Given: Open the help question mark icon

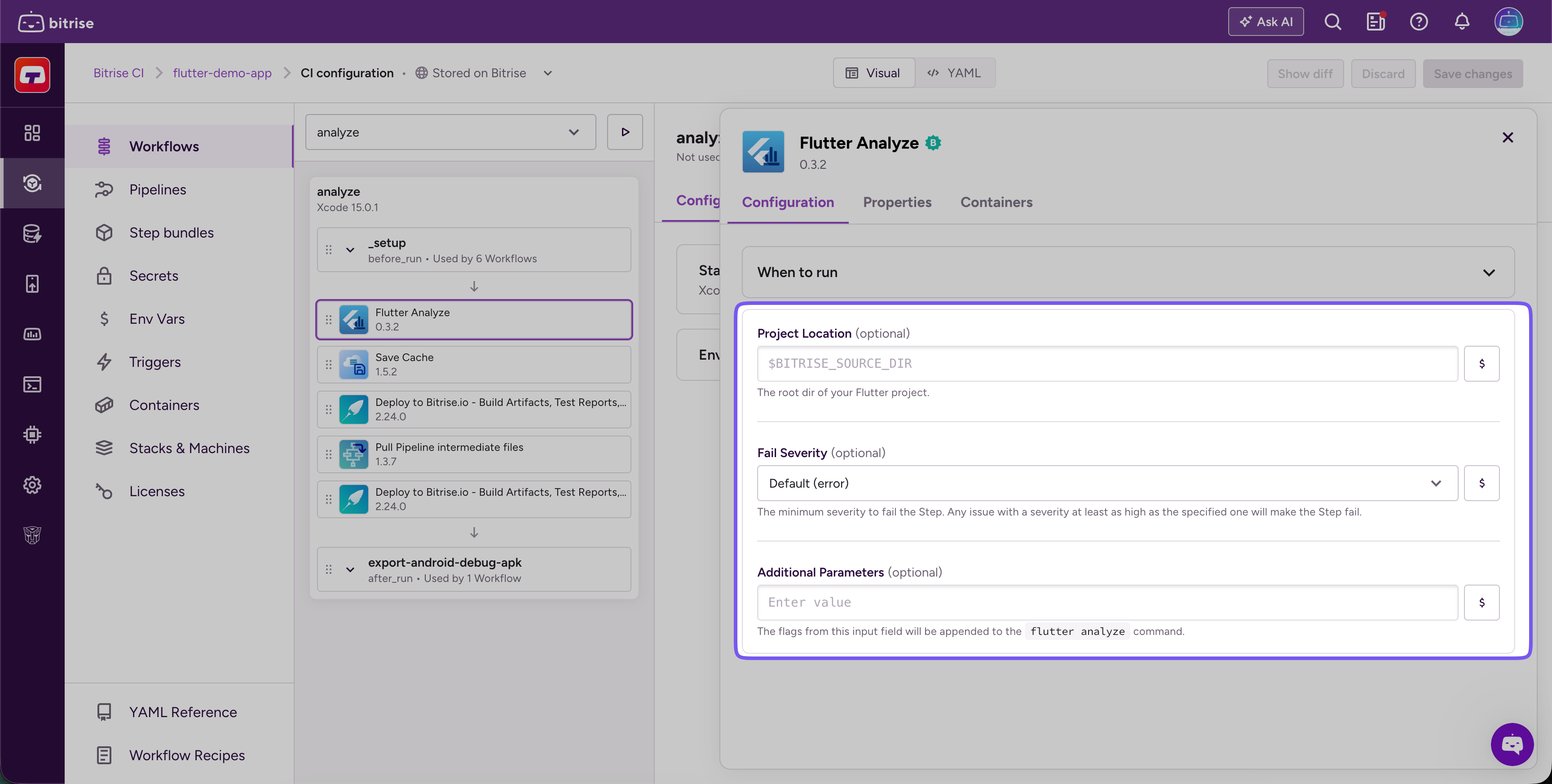Looking at the screenshot, I should [1419, 22].
